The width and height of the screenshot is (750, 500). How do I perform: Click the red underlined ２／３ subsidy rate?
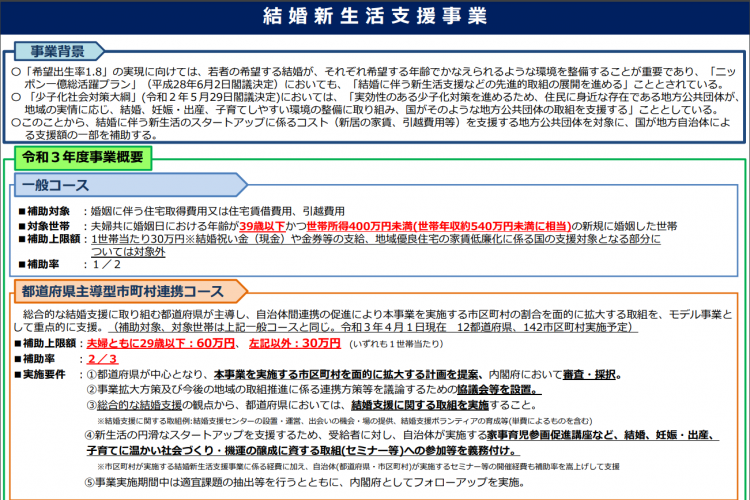pyautogui.click(x=103, y=358)
